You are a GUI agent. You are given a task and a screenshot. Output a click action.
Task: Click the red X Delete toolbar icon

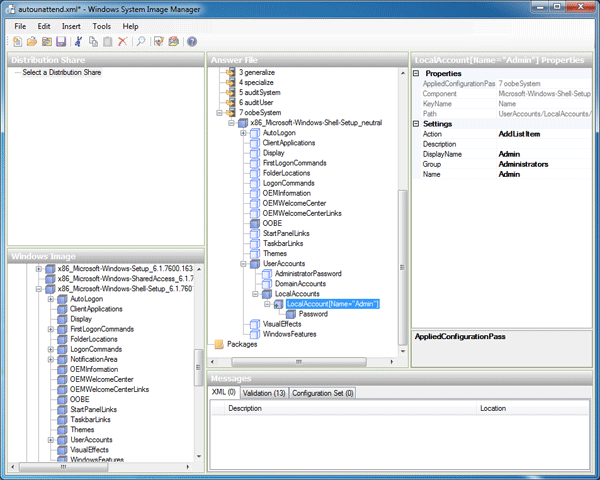[122, 42]
